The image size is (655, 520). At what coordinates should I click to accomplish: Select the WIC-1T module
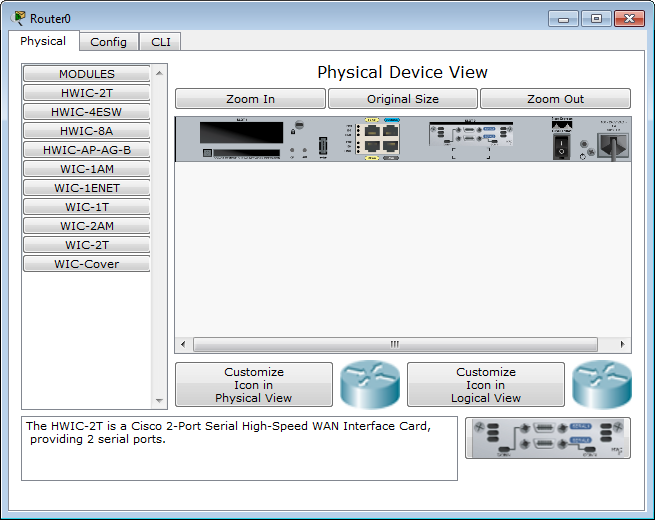(87, 207)
